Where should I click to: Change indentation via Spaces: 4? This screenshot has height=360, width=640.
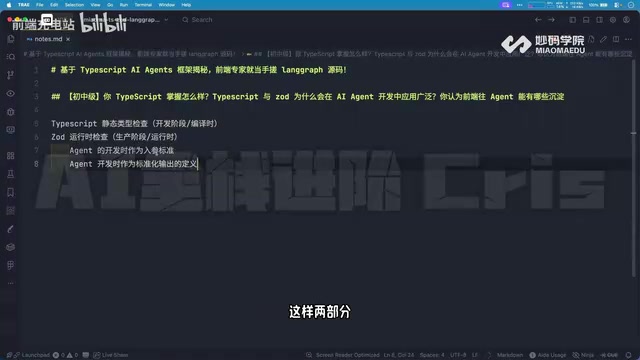pyautogui.click(x=432, y=355)
